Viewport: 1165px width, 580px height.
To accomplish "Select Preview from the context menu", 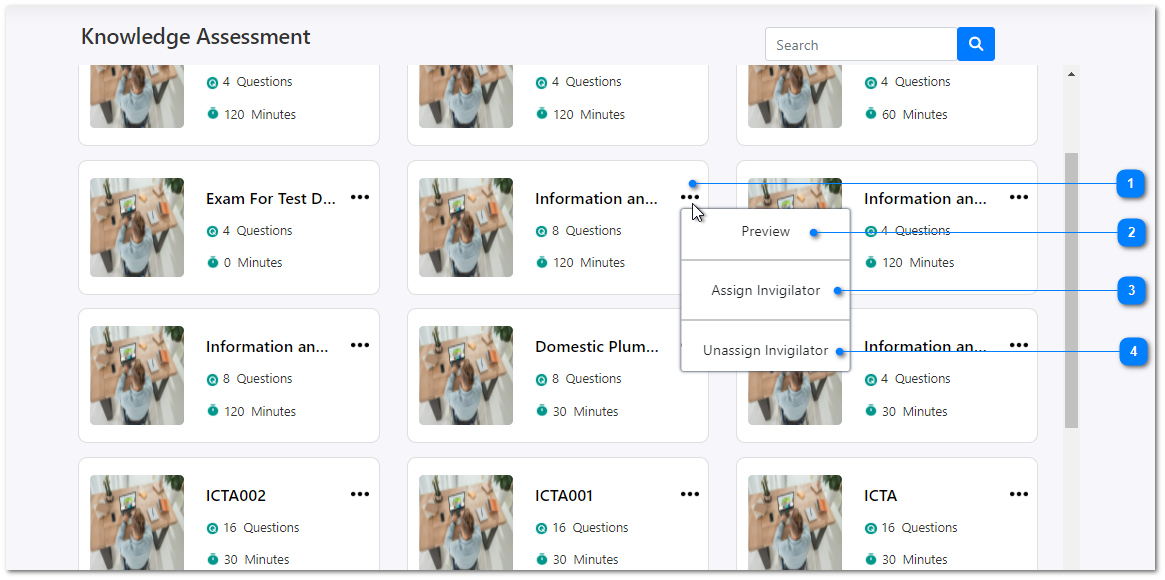I will point(765,232).
